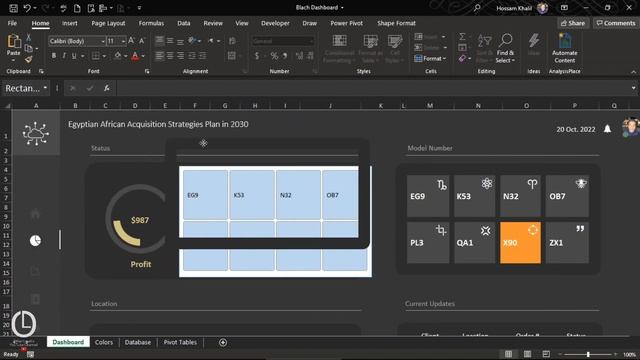Toggle underline formatting

pos(74,56)
